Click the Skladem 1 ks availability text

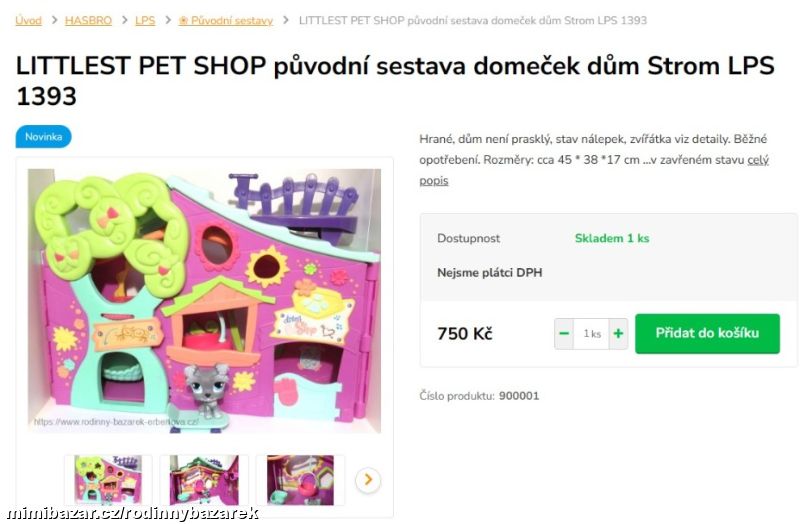612,238
